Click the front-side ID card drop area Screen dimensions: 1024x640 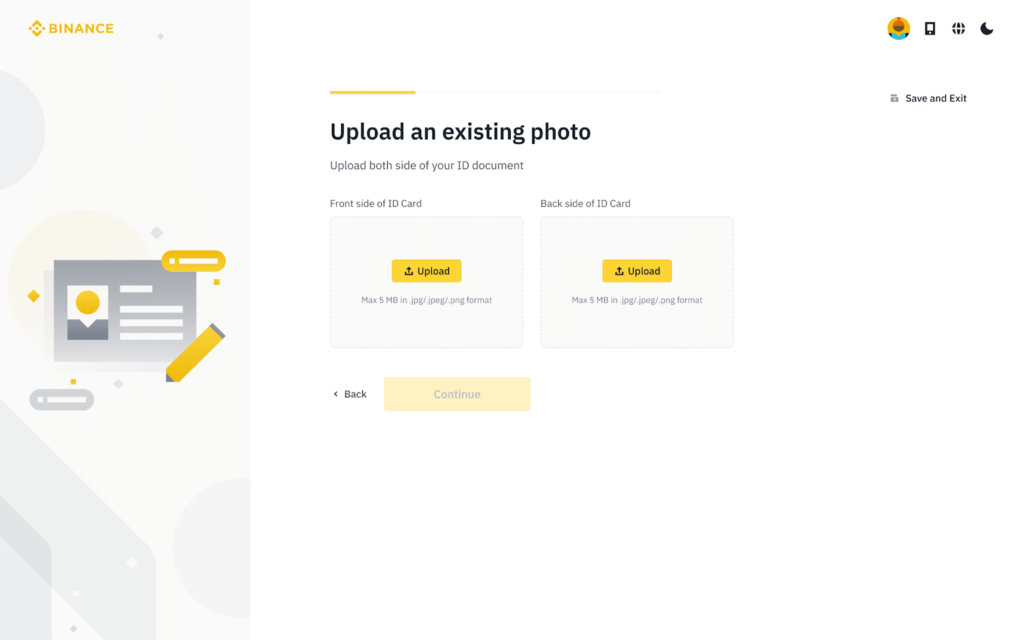426,320
